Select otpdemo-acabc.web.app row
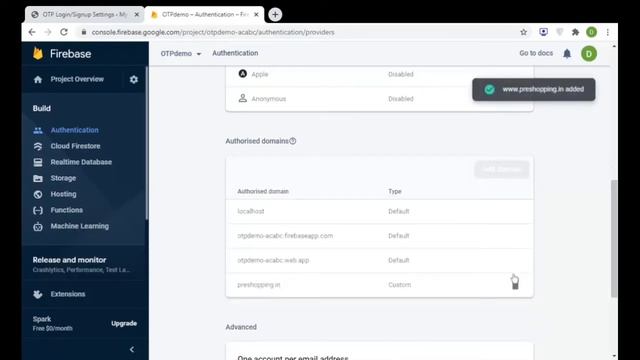 coord(379,260)
